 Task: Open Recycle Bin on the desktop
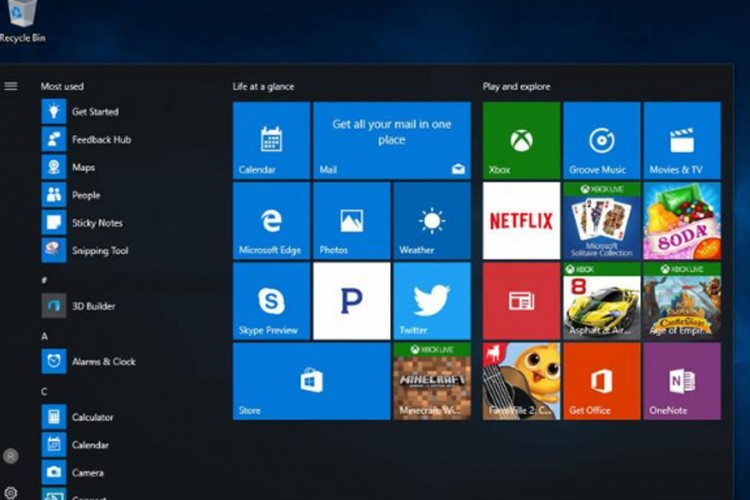pyautogui.click(x=22, y=22)
